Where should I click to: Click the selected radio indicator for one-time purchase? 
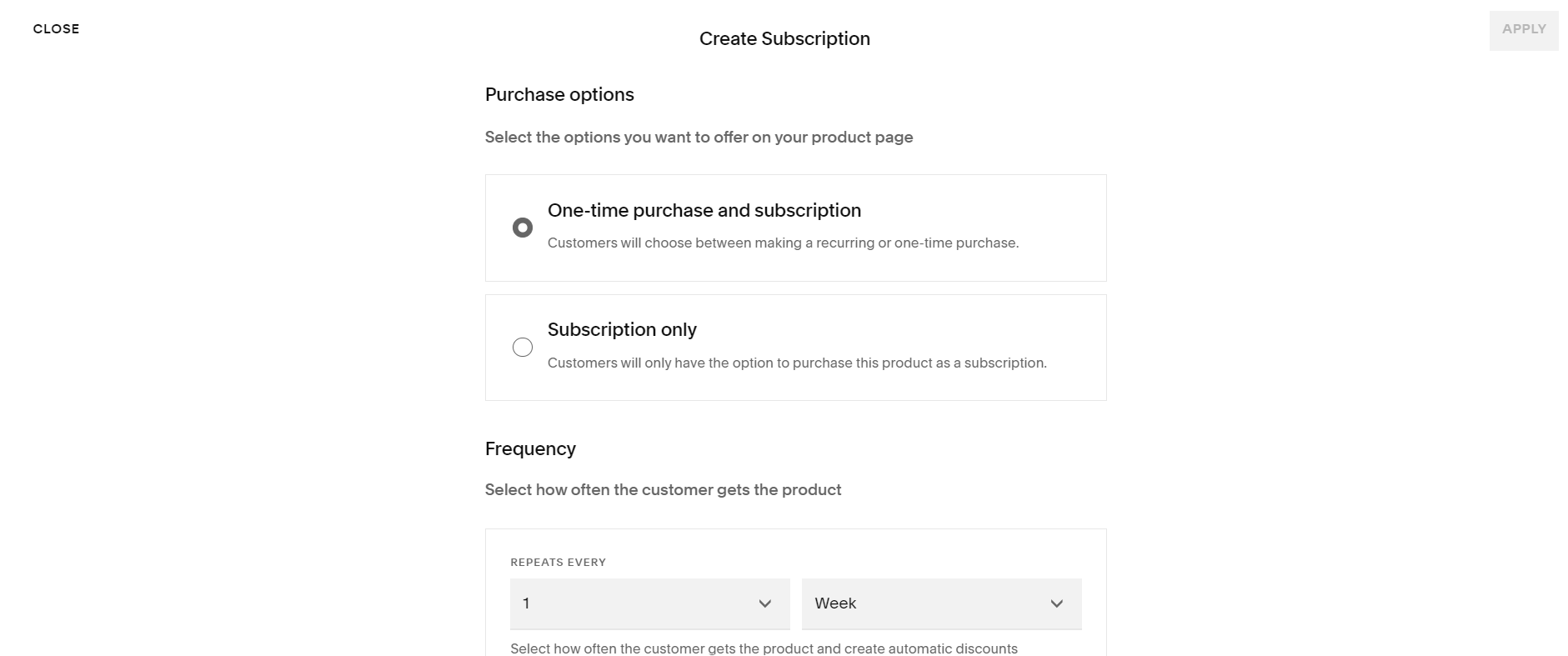coord(523,227)
